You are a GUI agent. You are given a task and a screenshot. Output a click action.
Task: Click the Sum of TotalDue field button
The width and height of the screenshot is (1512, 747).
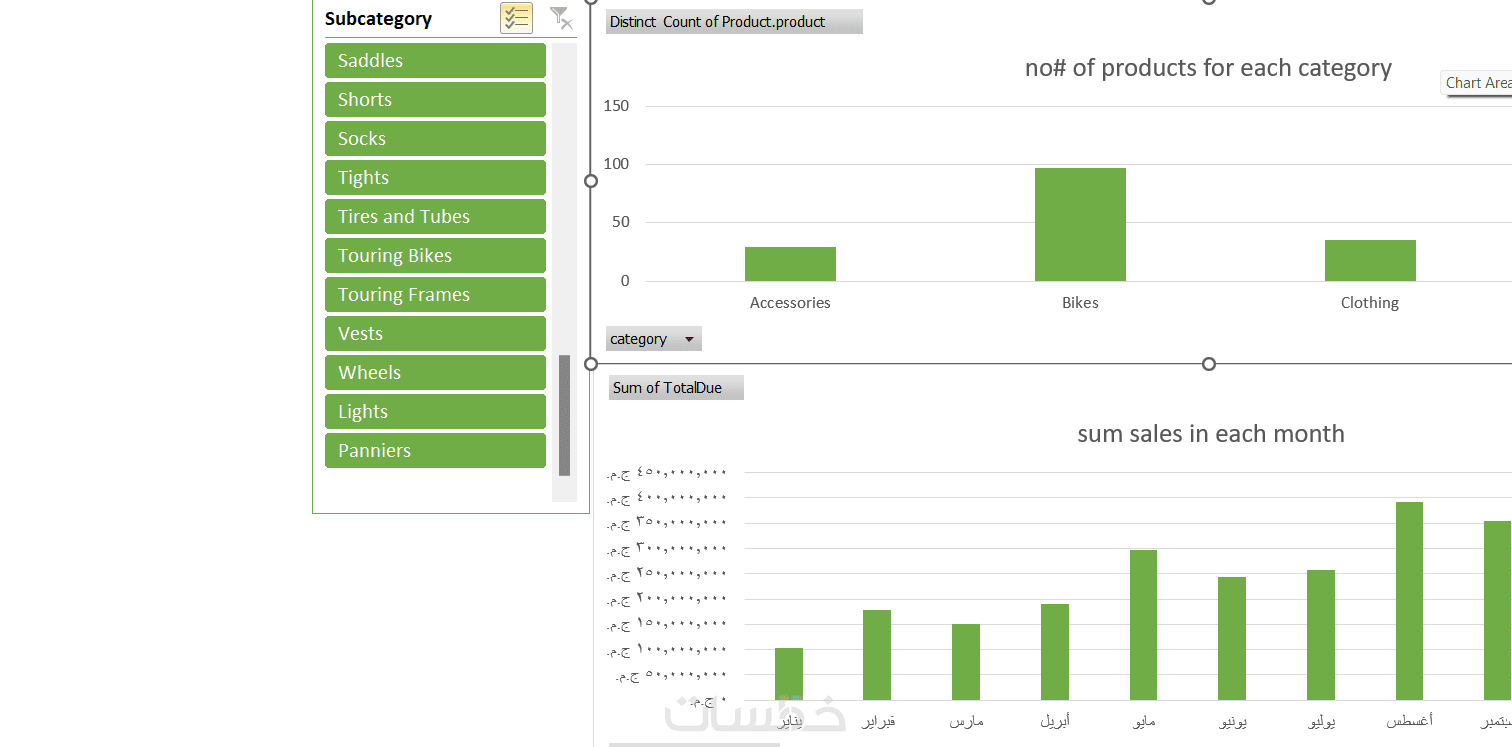[x=675, y=388]
